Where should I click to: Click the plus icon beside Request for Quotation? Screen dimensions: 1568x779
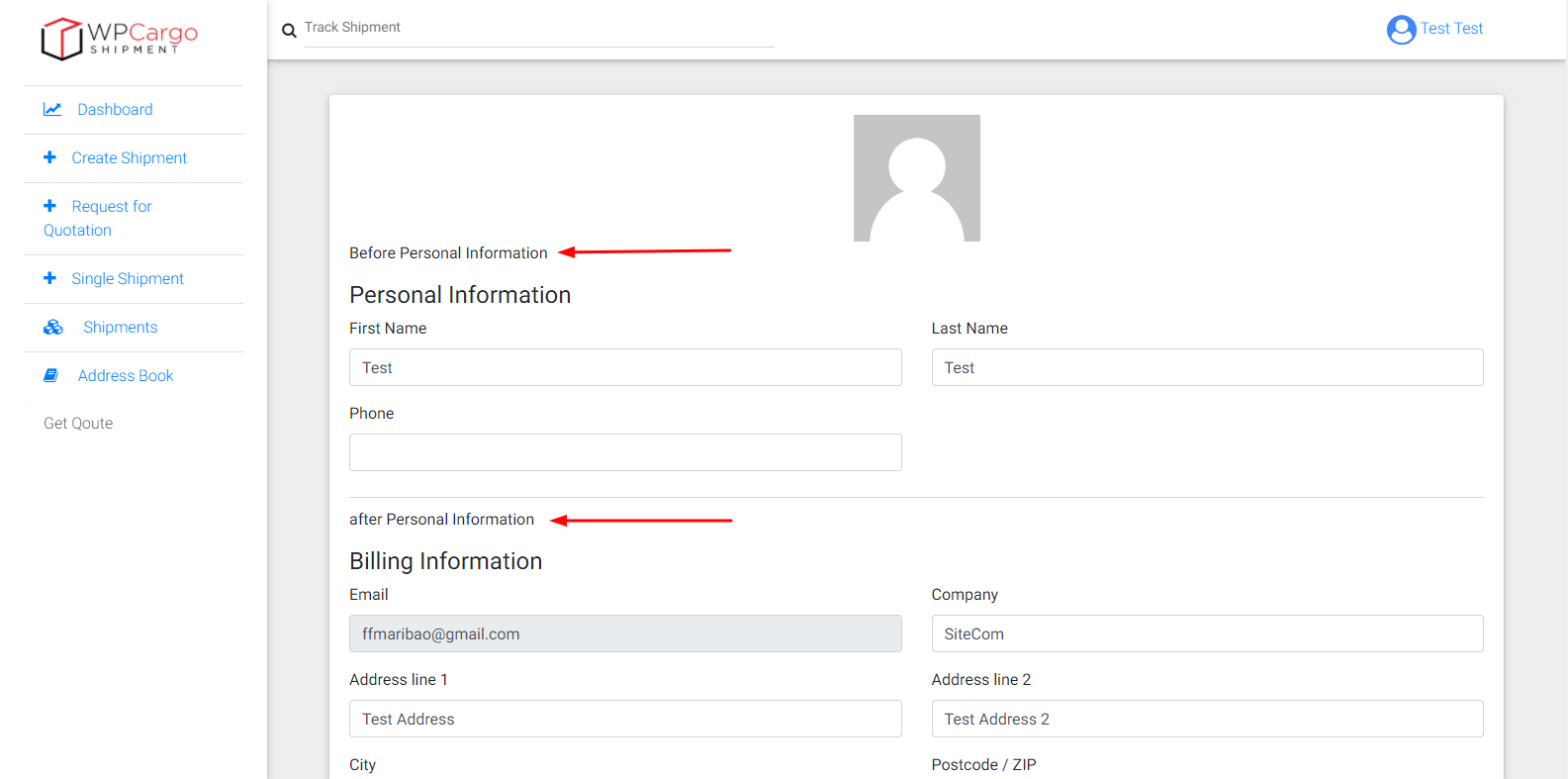coord(49,206)
